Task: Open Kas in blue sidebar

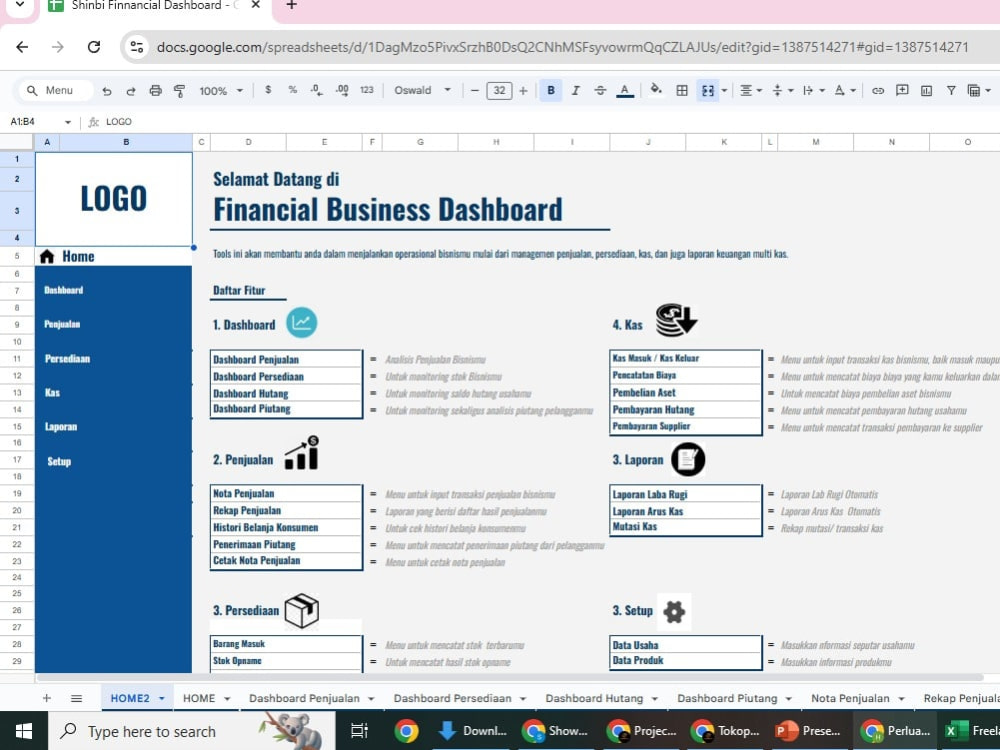Action: [x=52, y=392]
